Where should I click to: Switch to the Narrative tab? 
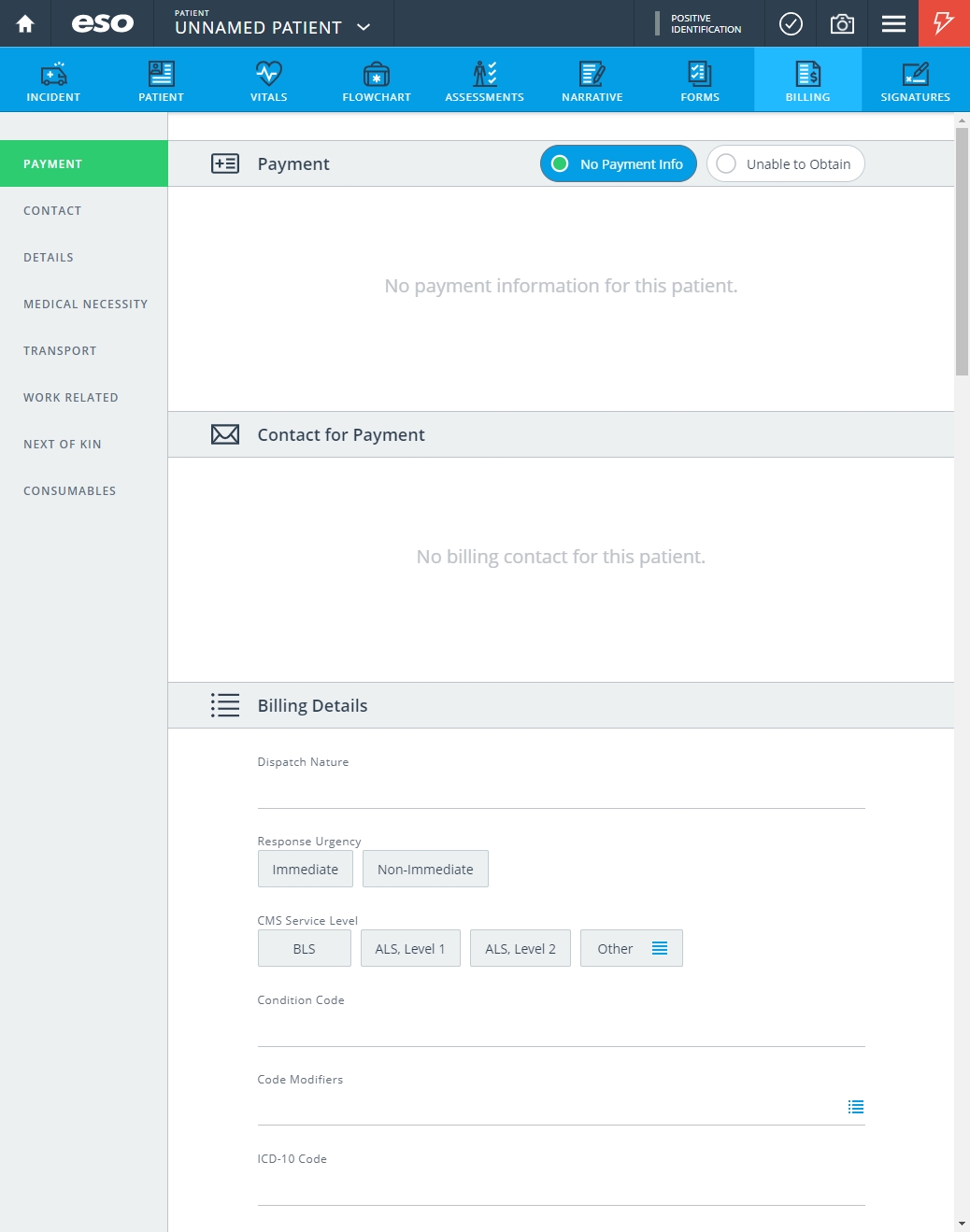592,80
